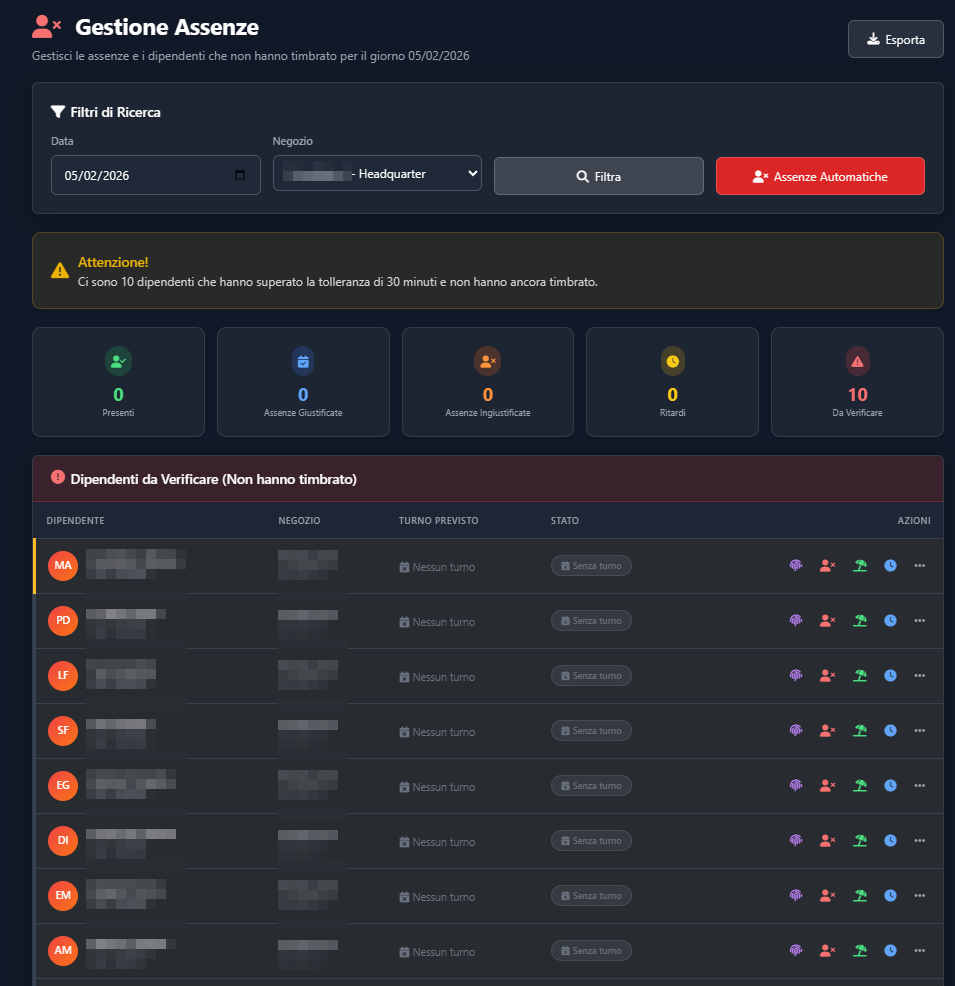Open the Negozio Headquarter dropdown
The height and width of the screenshot is (986, 955).
377,174
